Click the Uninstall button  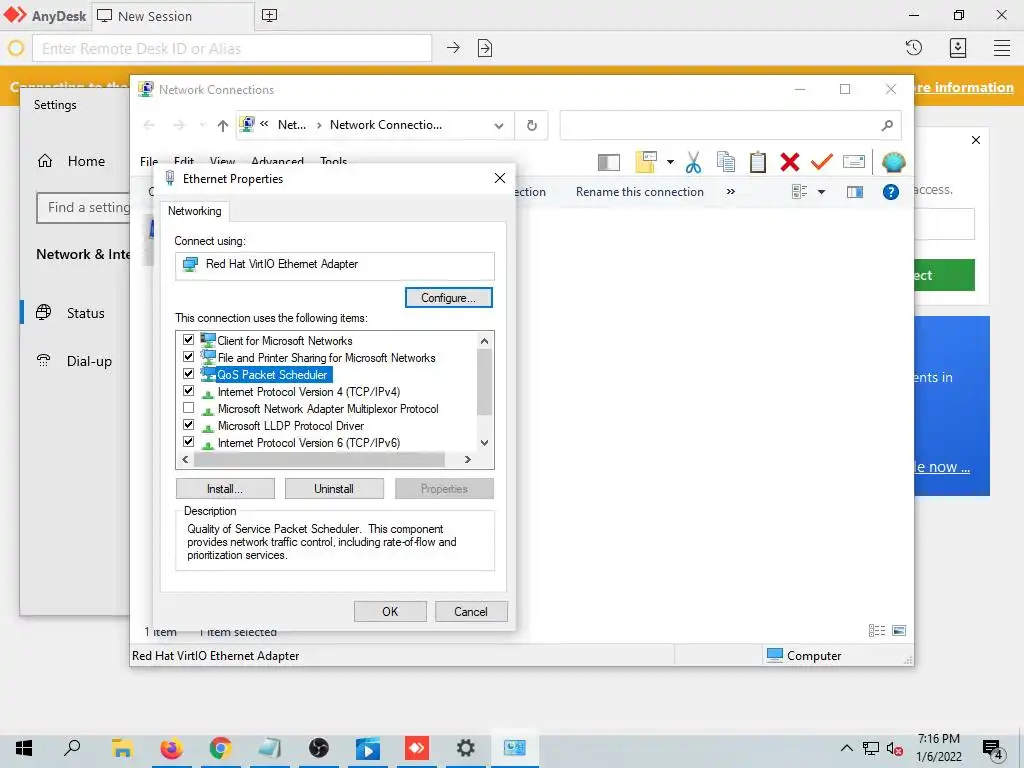[x=334, y=488]
